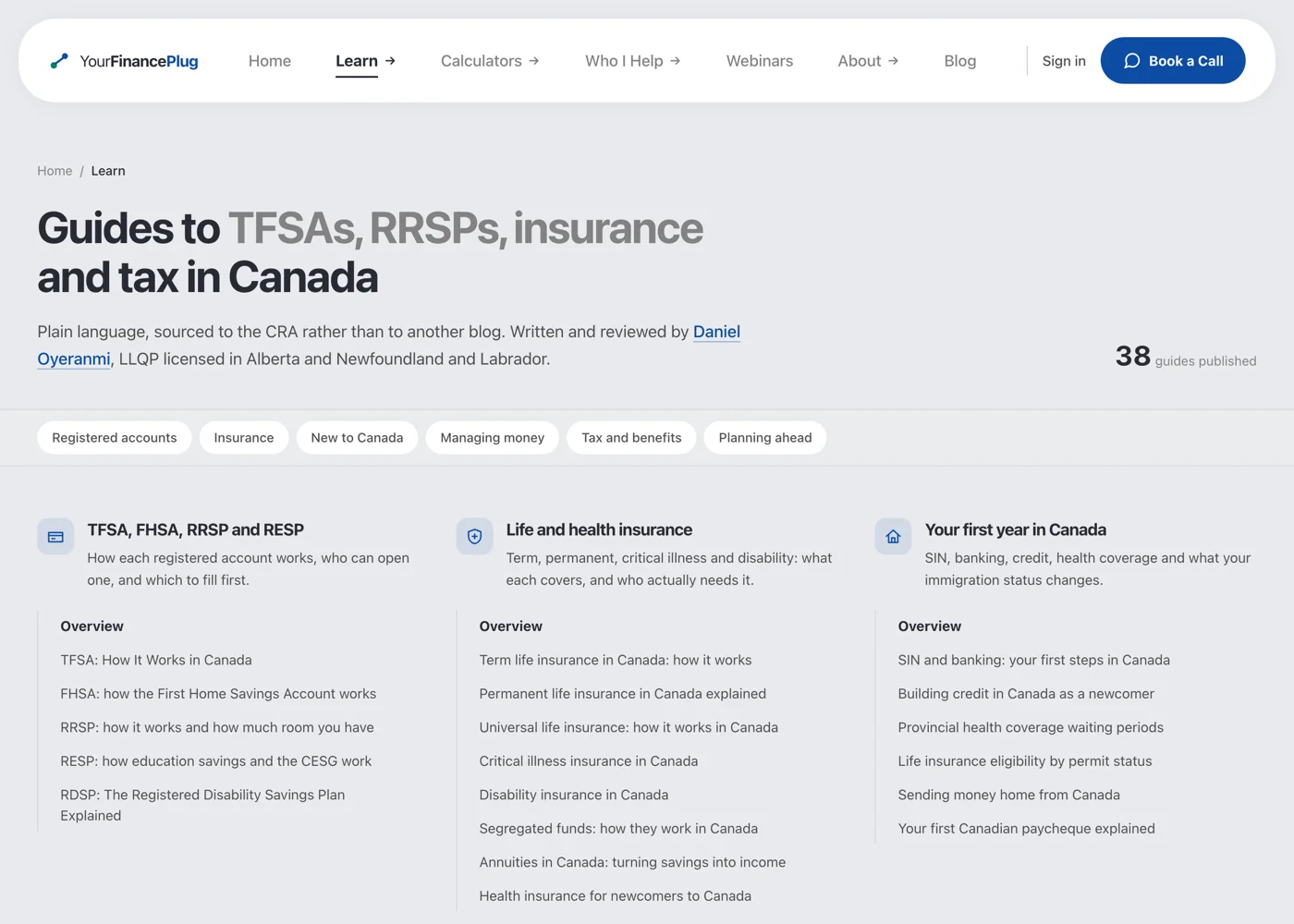
Task: Open Term life insurance in Canada guide
Action: click(616, 660)
